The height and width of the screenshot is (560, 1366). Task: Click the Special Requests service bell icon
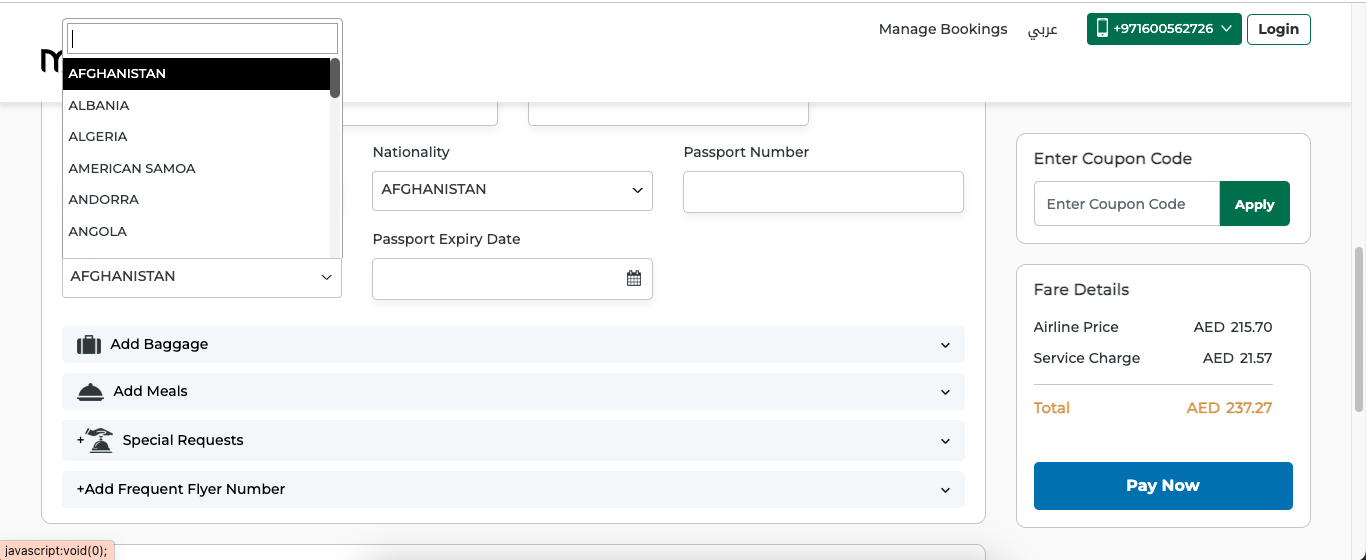click(x=100, y=440)
